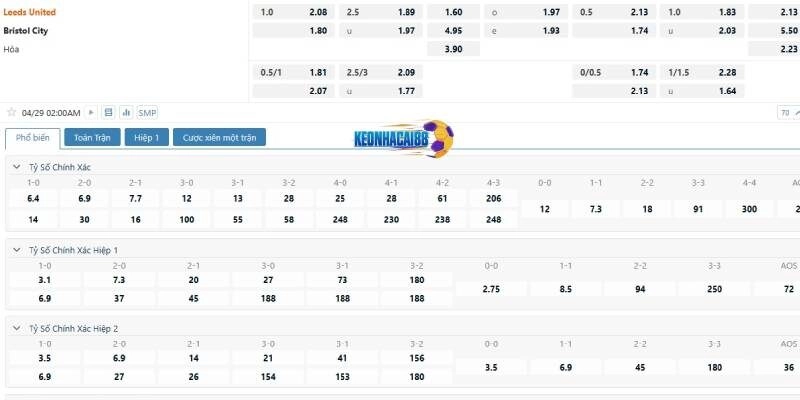The width and height of the screenshot is (800, 400).
Task: Collapse Tỷ Số Chính Xác Hiệp 2 section
Action: 16,328
